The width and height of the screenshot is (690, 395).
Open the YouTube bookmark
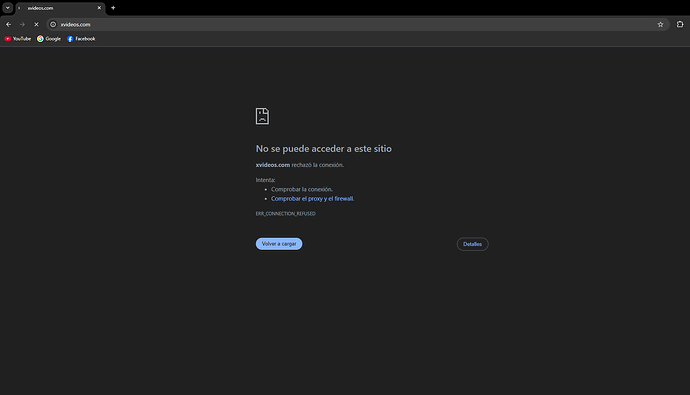[18, 39]
